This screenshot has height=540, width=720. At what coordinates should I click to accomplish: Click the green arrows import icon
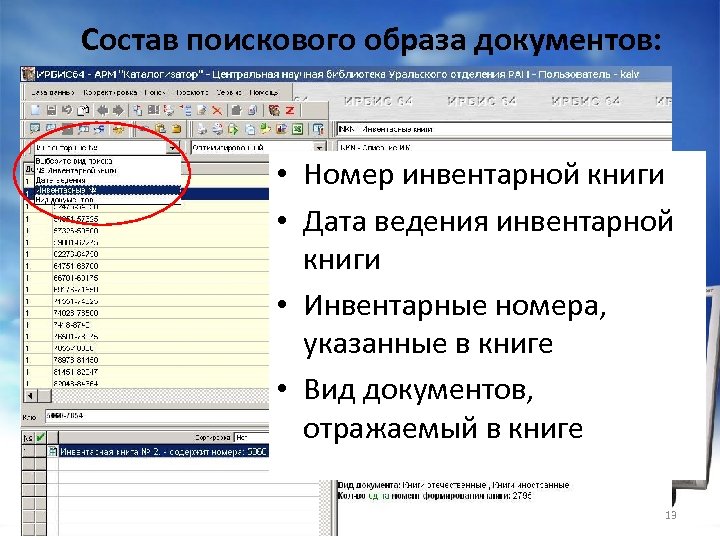265,129
